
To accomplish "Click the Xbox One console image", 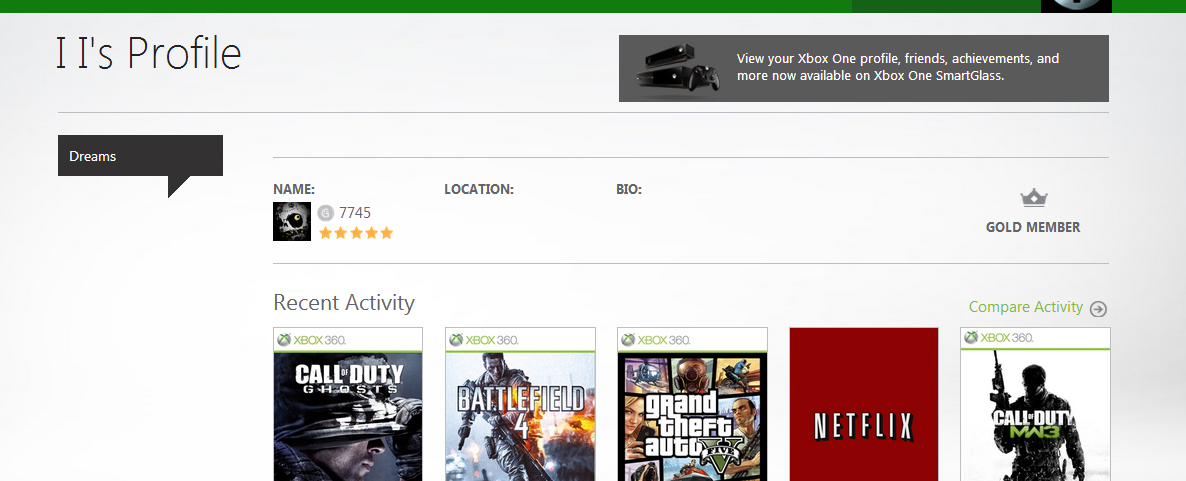I will [x=677, y=68].
